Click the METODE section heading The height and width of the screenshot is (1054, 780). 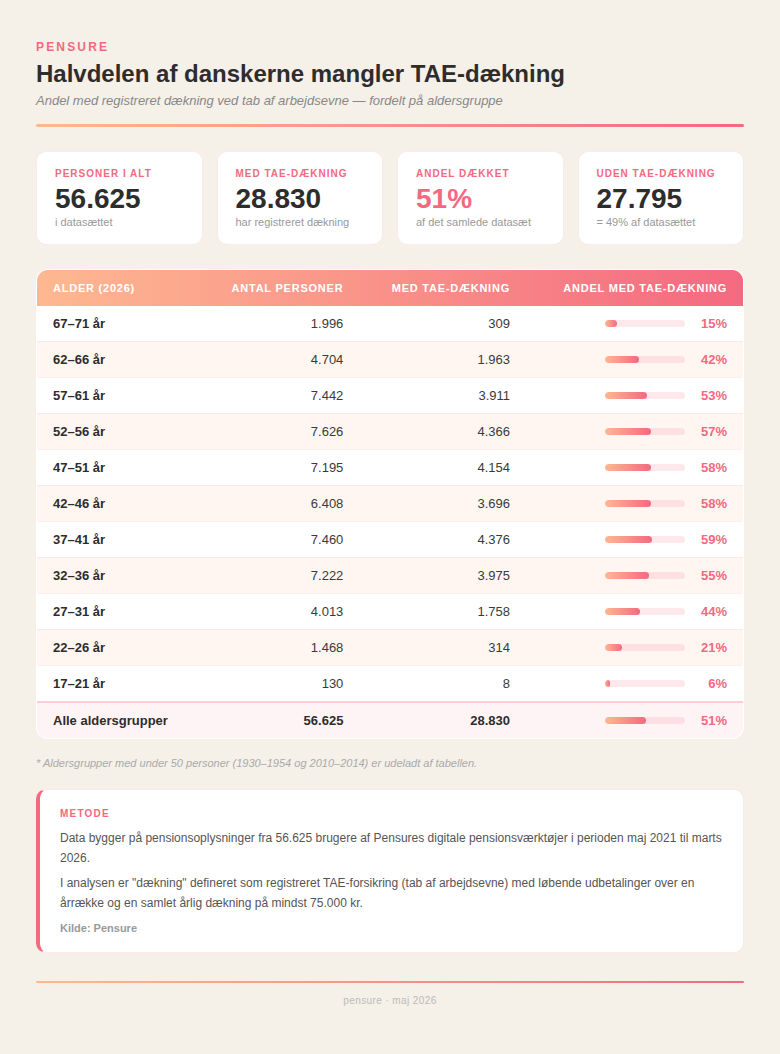pos(84,813)
